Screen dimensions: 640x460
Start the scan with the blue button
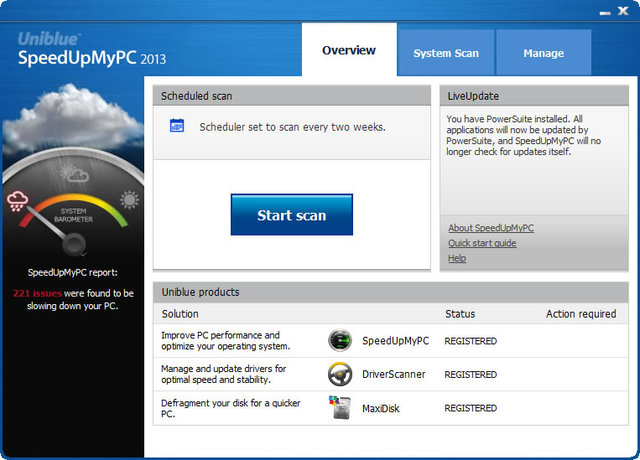click(x=292, y=215)
